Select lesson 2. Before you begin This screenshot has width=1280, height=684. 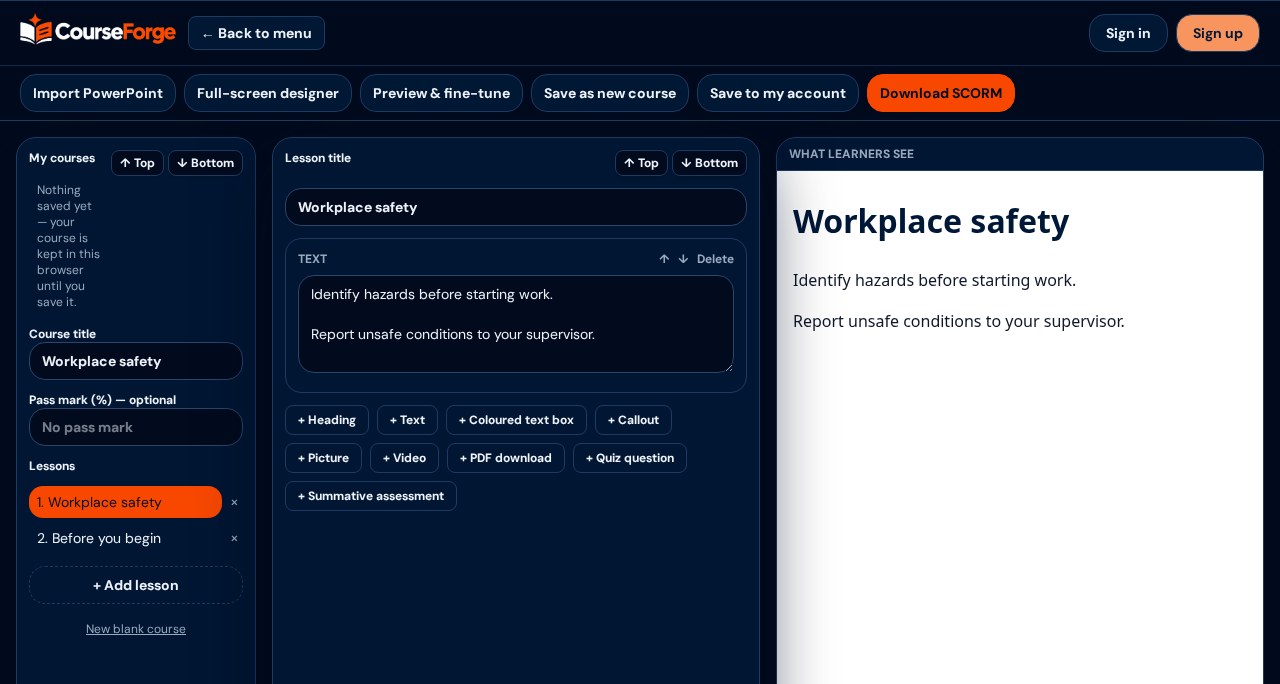125,538
